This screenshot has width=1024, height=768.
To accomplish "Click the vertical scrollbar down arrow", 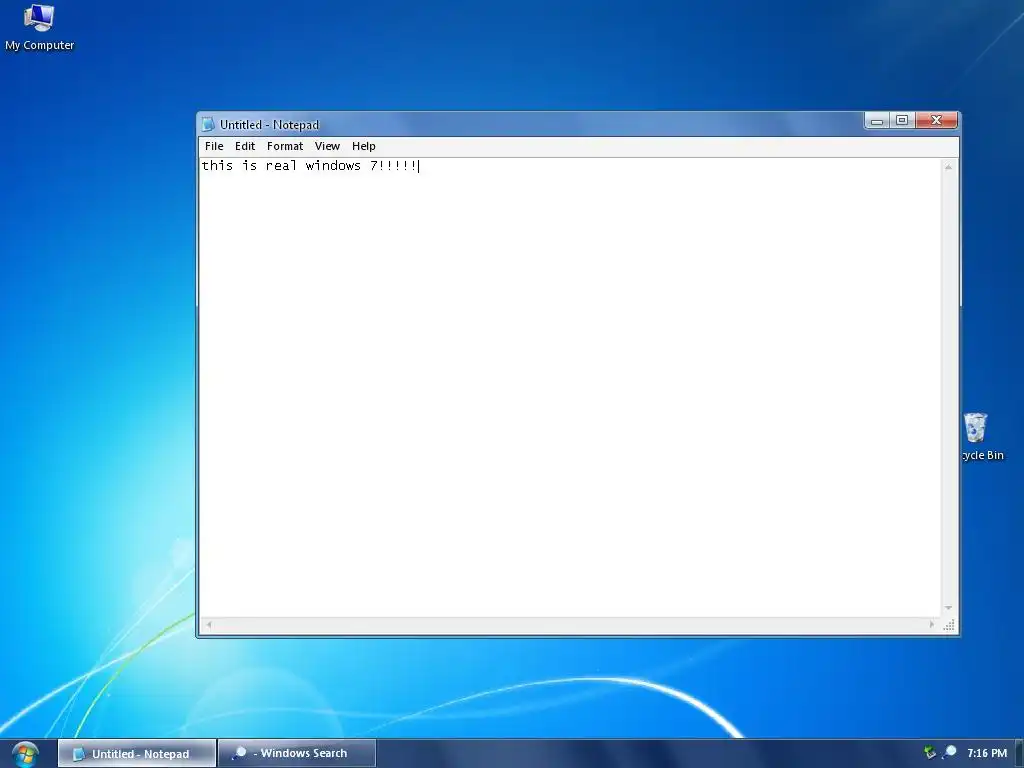I will (x=948, y=608).
